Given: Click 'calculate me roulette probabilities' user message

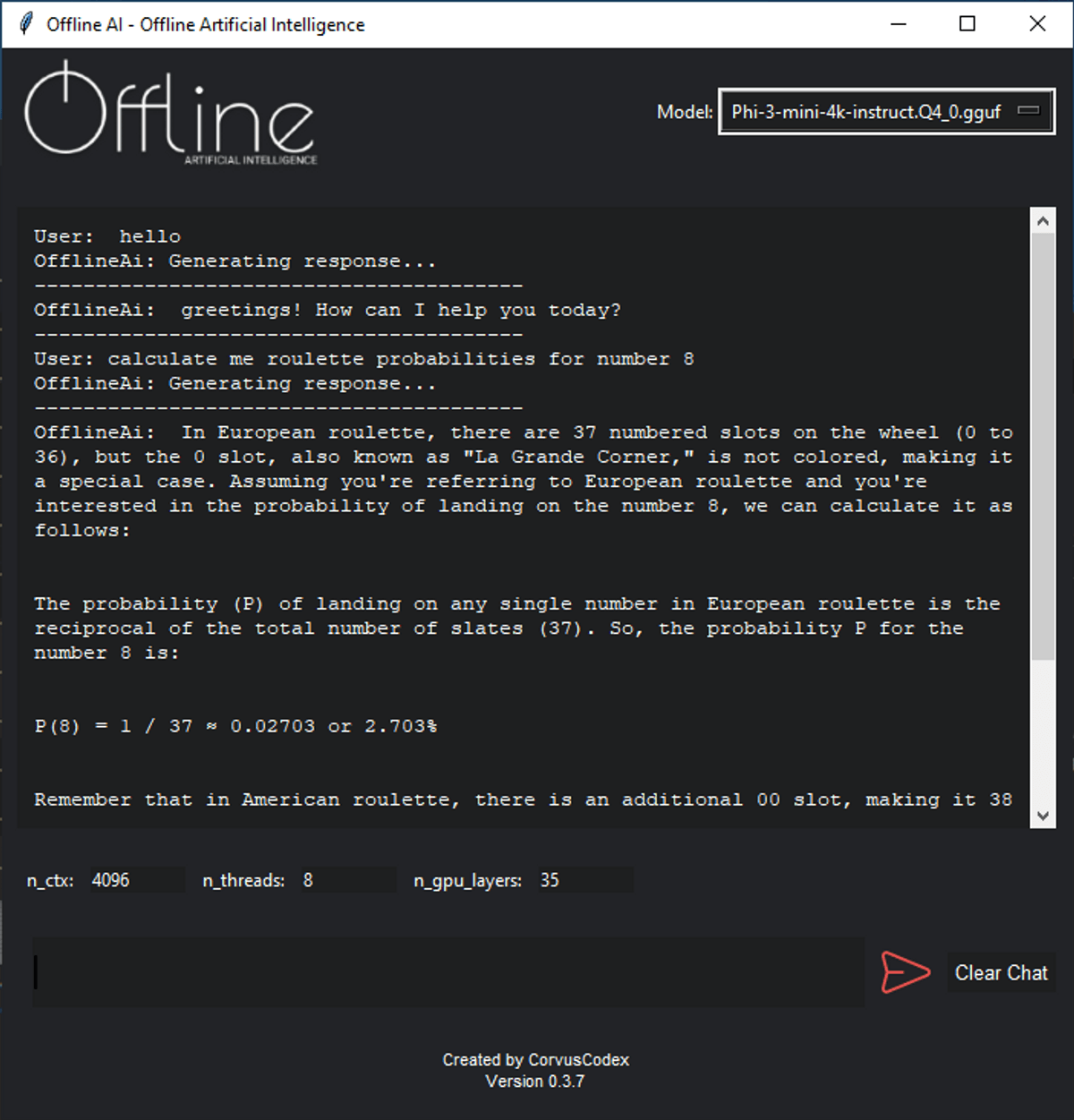Looking at the screenshot, I should tap(364, 359).
